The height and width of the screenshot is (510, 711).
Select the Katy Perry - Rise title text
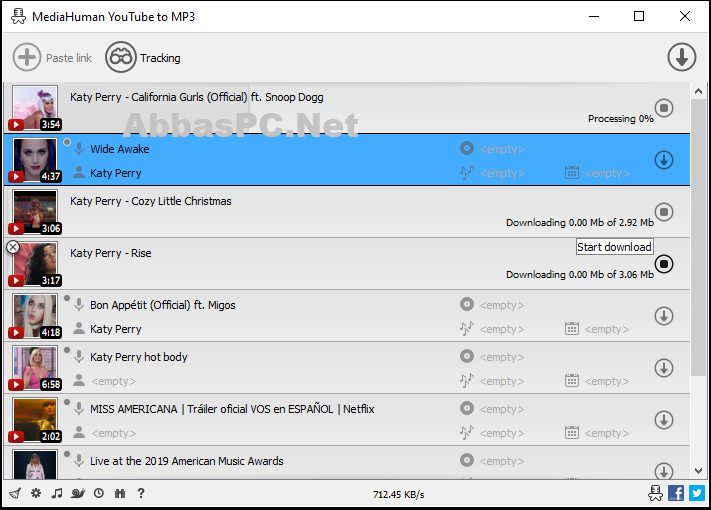point(111,253)
